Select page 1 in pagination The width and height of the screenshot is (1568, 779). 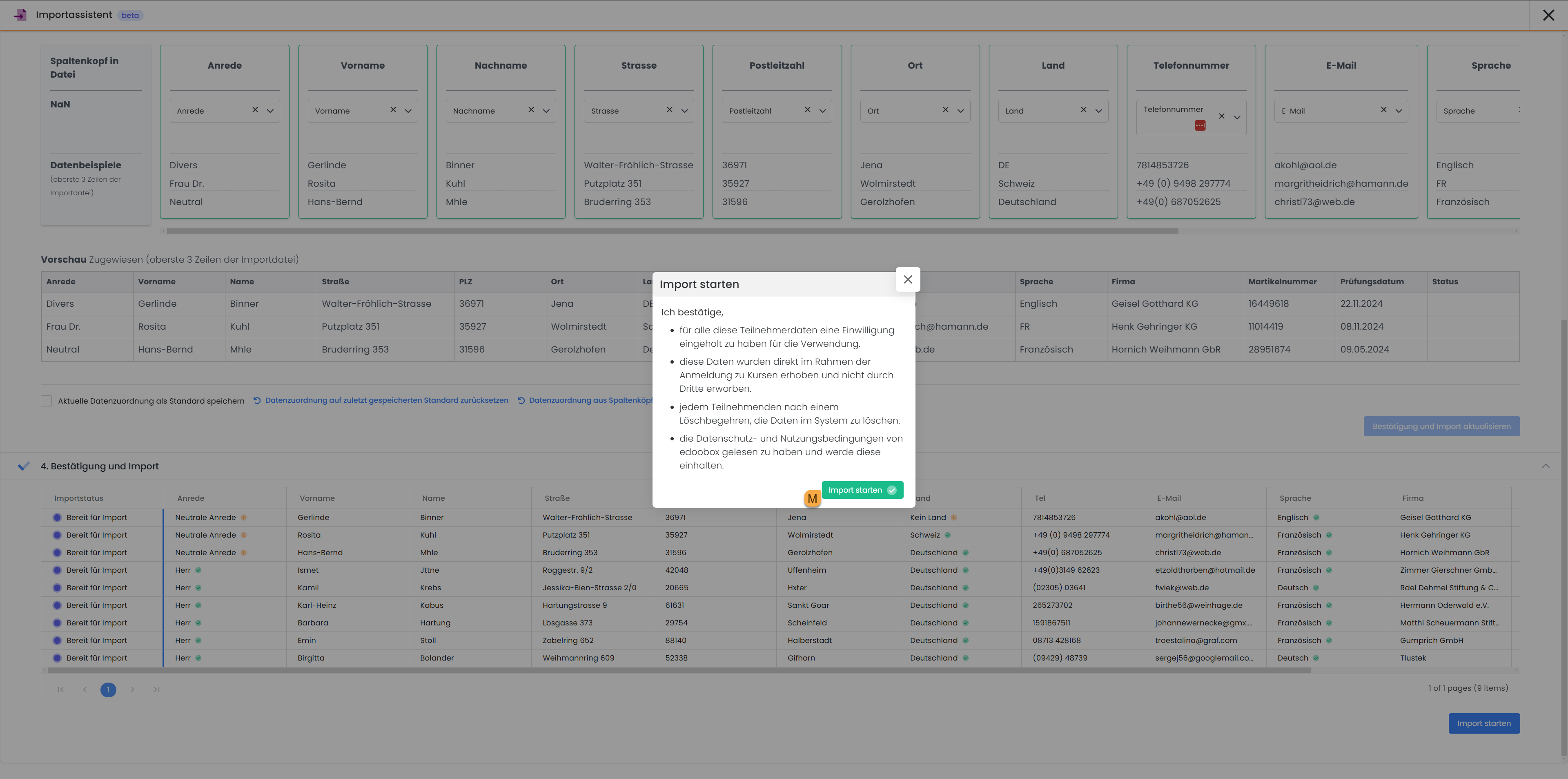[108, 690]
